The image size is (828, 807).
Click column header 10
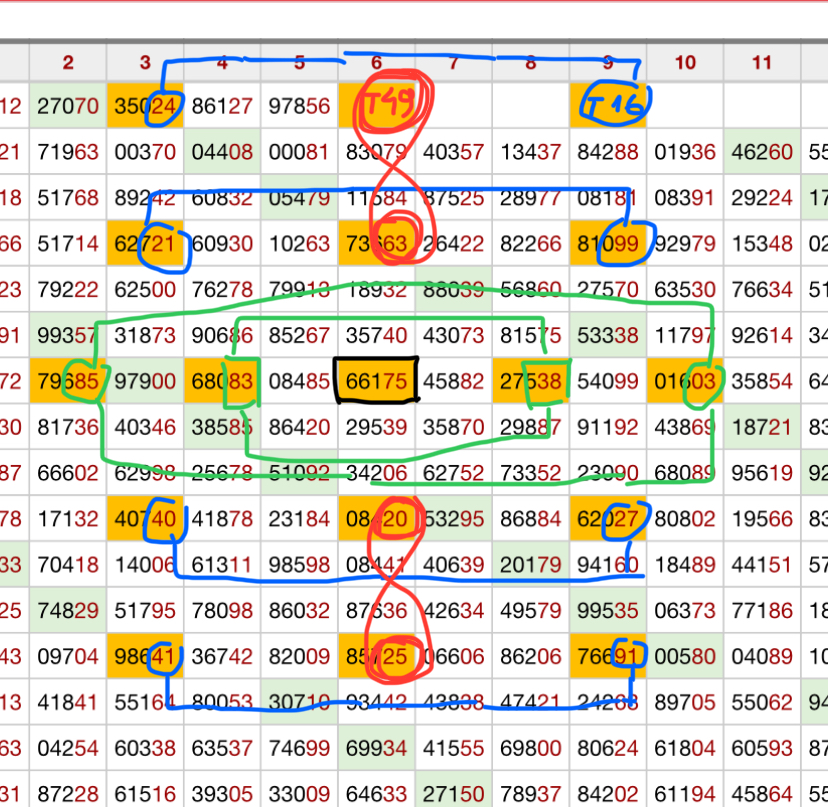[x=685, y=63]
